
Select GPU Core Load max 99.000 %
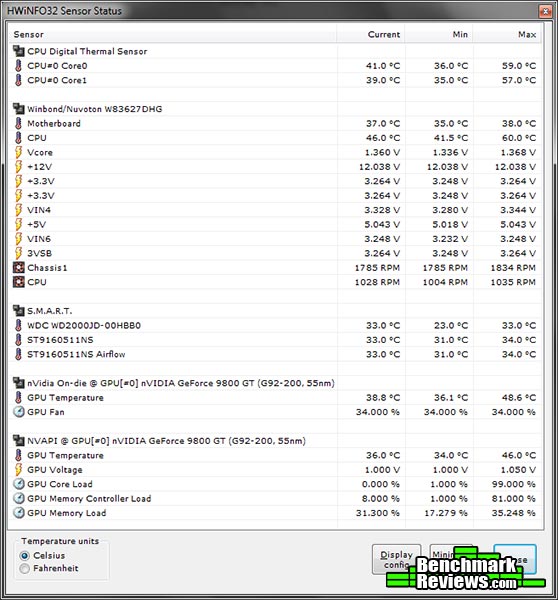point(513,484)
